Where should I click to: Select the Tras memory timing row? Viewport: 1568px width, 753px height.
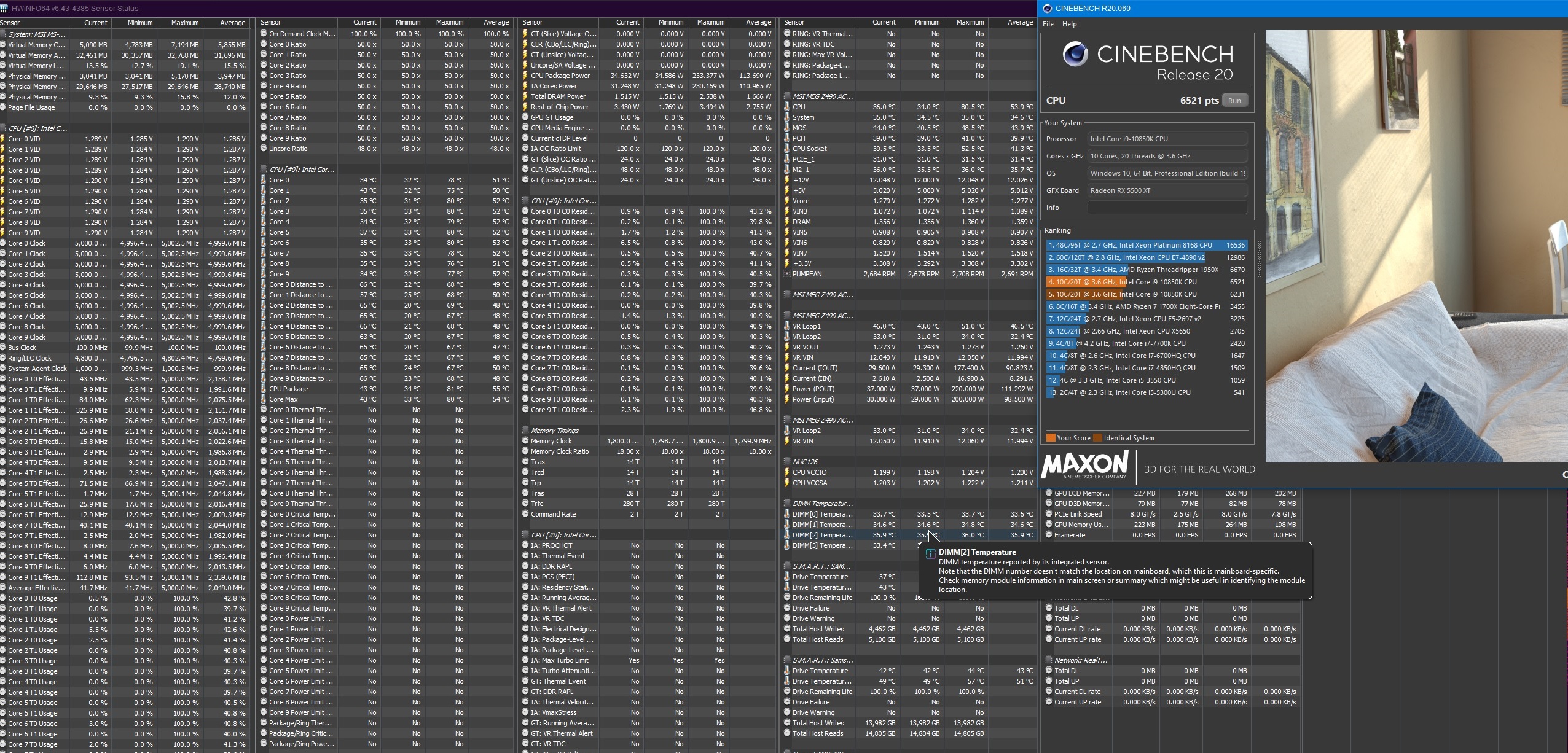648,493
